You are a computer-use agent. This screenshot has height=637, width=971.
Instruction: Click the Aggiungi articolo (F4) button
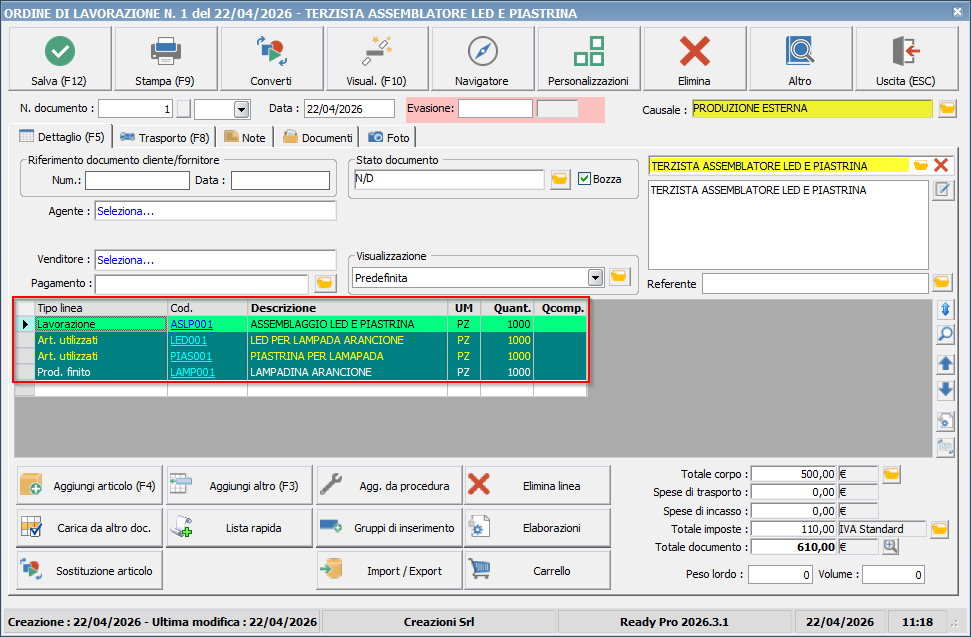pos(89,486)
